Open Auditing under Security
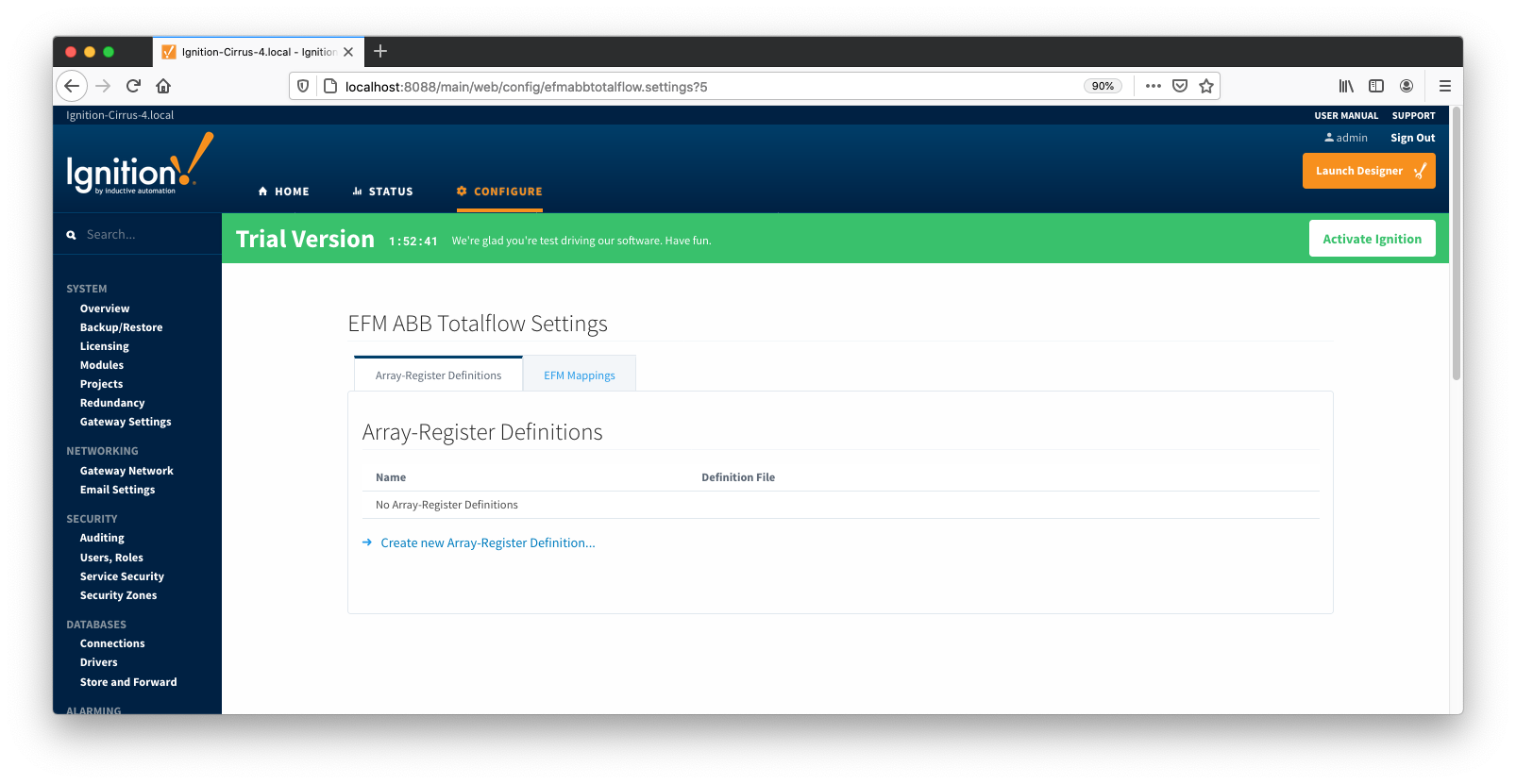The width and height of the screenshot is (1516, 784). [x=102, y=538]
